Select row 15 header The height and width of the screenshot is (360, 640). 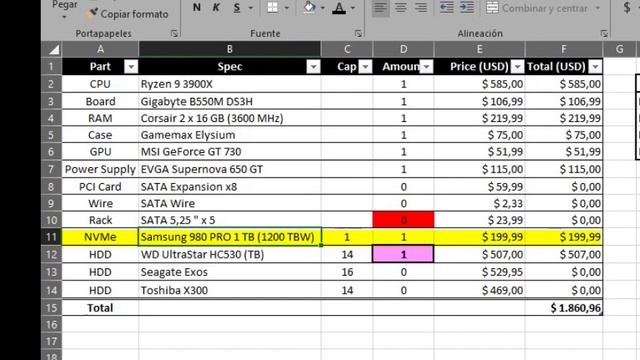tap(51, 308)
